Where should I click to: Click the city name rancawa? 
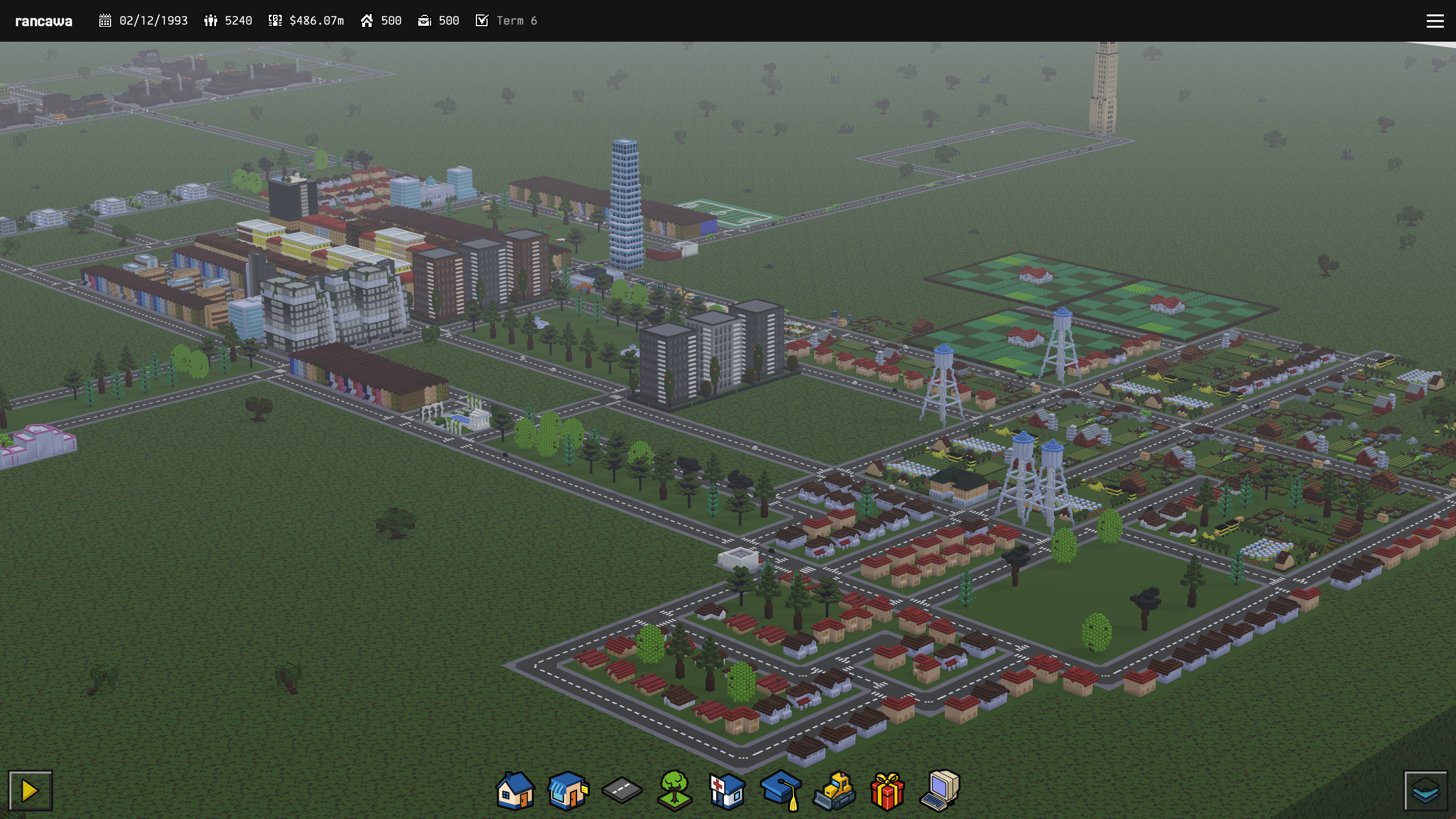point(44,22)
